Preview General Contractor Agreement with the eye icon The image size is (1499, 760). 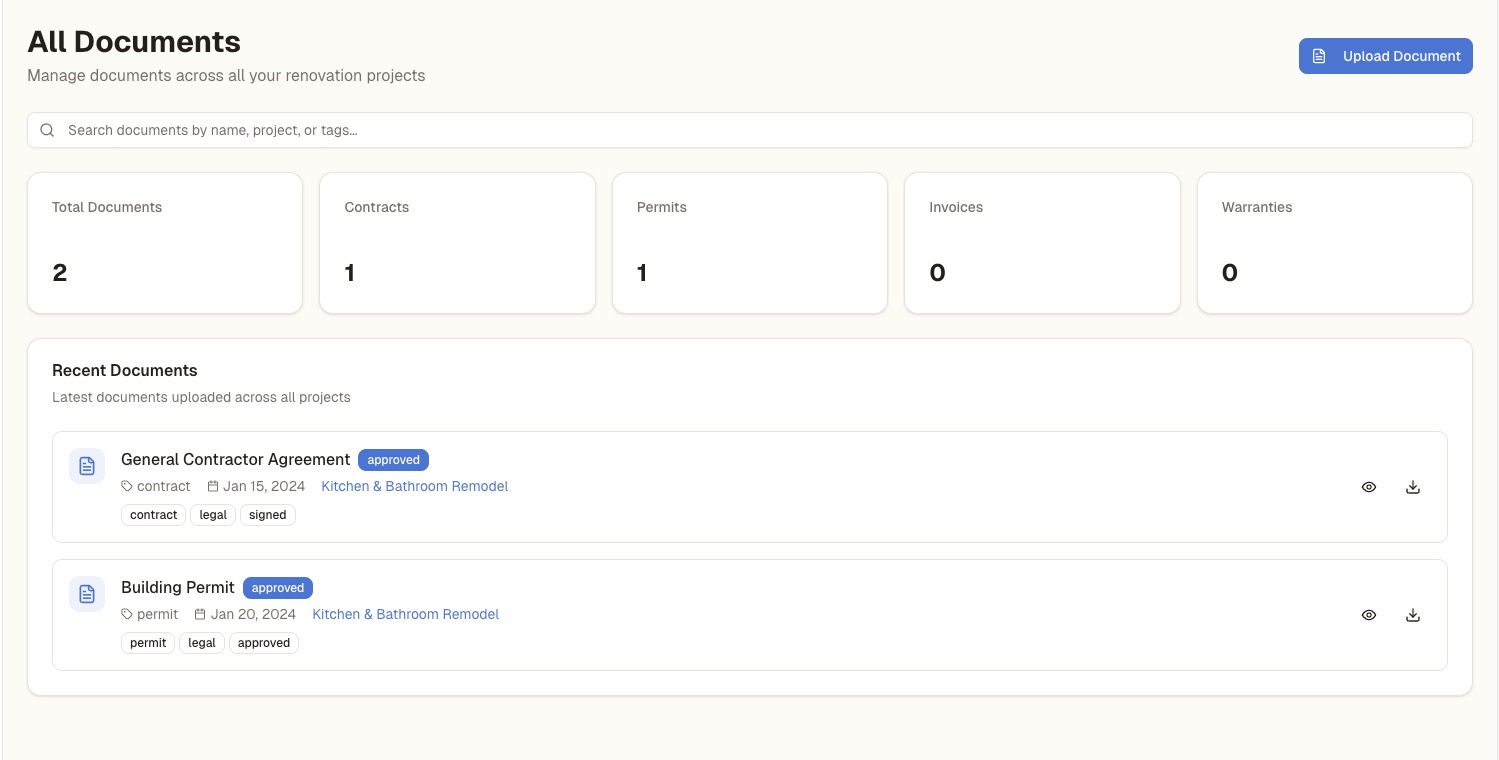point(1368,487)
